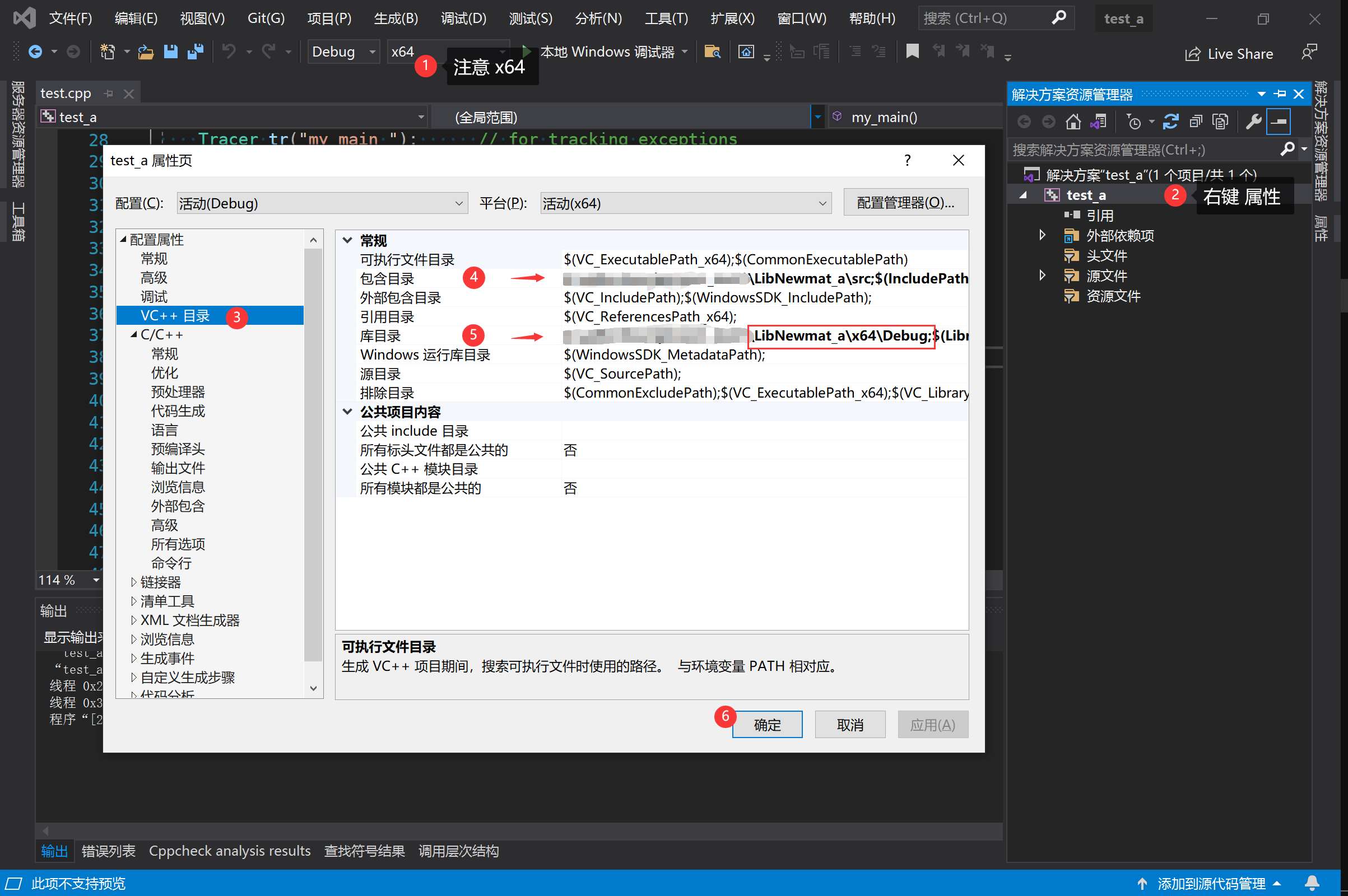Click the 确定 button
Viewport: 1348px width, 896px height.
pos(767,725)
